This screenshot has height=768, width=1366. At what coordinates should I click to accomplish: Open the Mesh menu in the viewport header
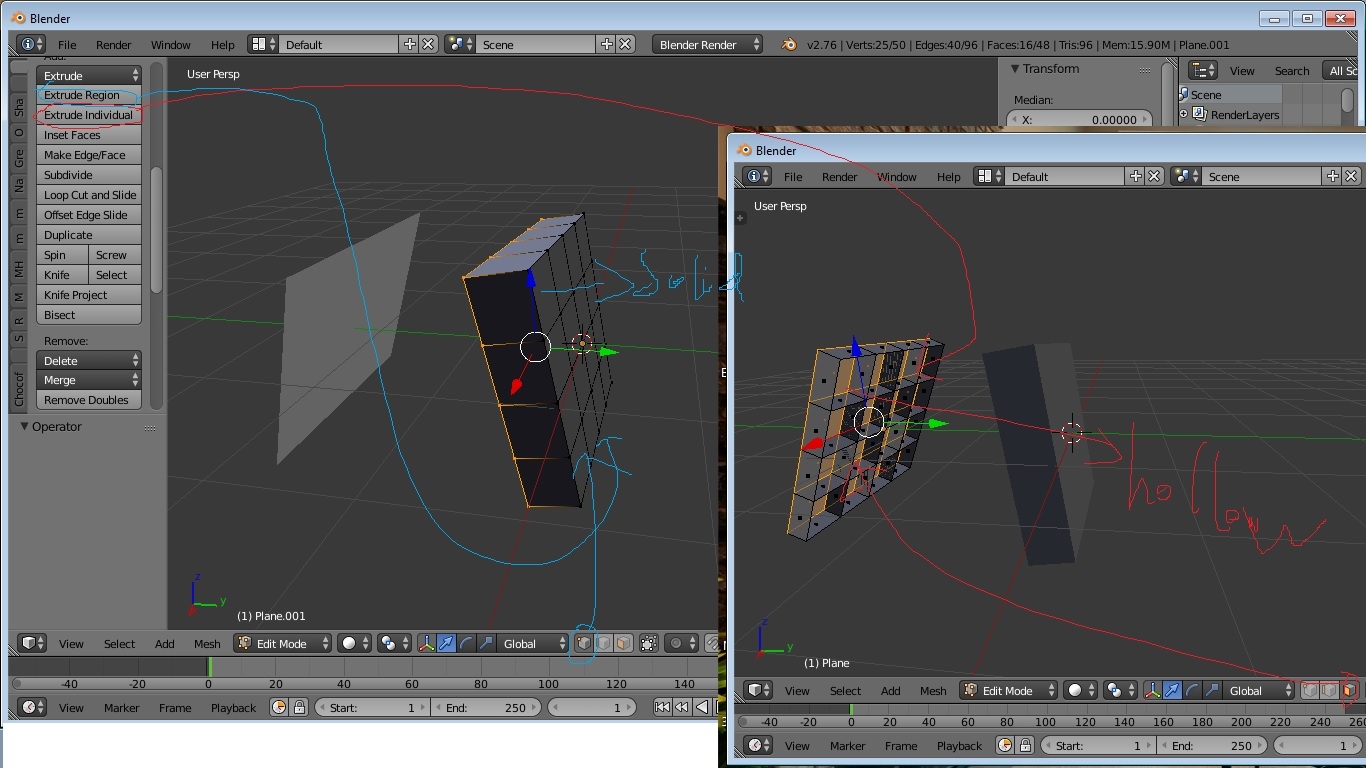pos(207,643)
